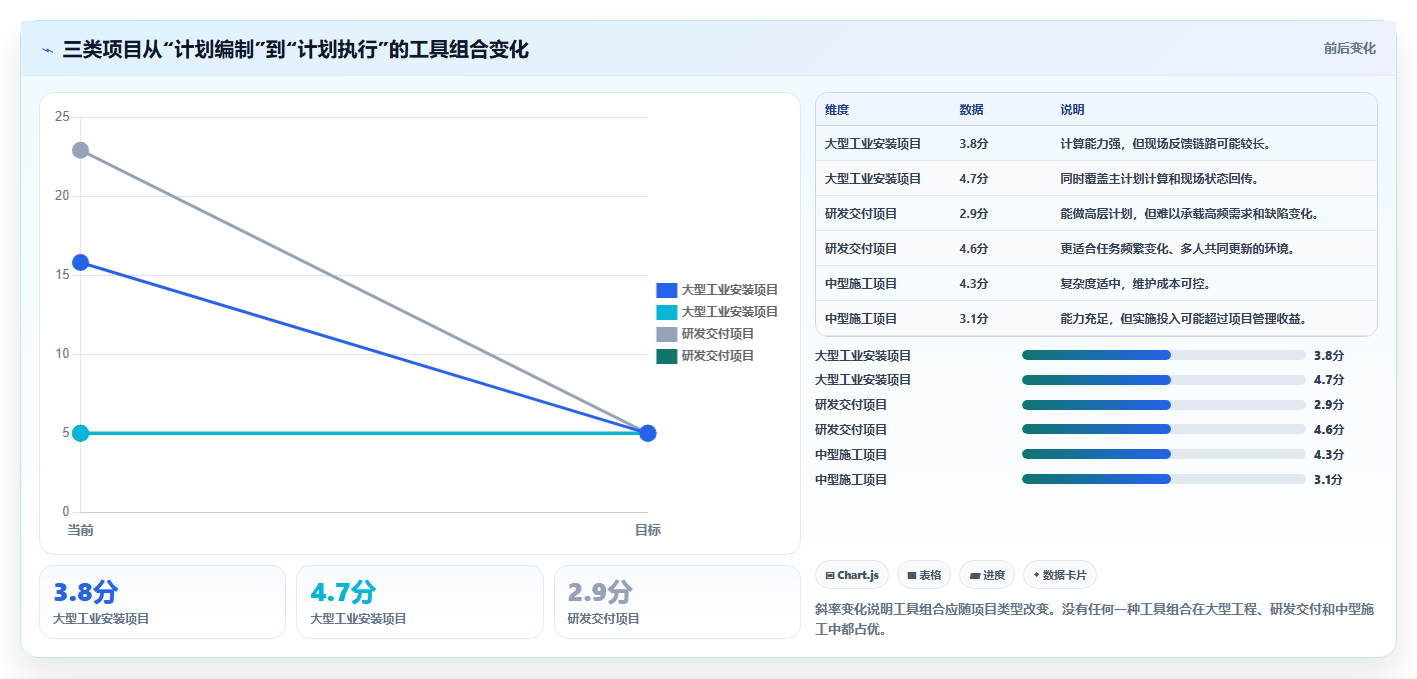1417x679 pixels.
Task: Click the 表格 tag
Action: [924, 575]
